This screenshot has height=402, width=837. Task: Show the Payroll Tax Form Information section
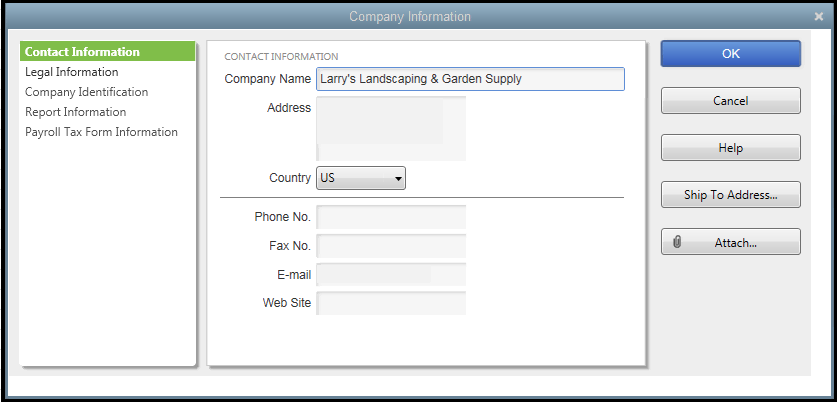coord(102,132)
